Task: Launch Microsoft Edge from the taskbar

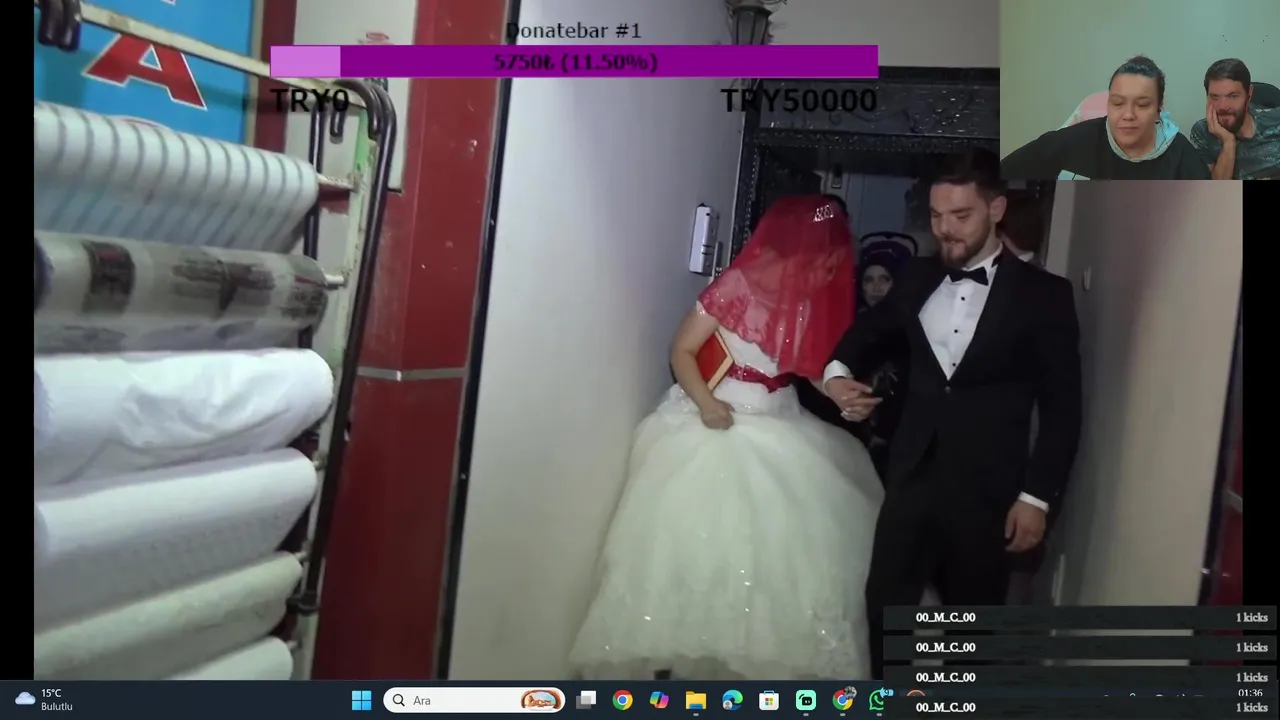Action: (x=732, y=700)
